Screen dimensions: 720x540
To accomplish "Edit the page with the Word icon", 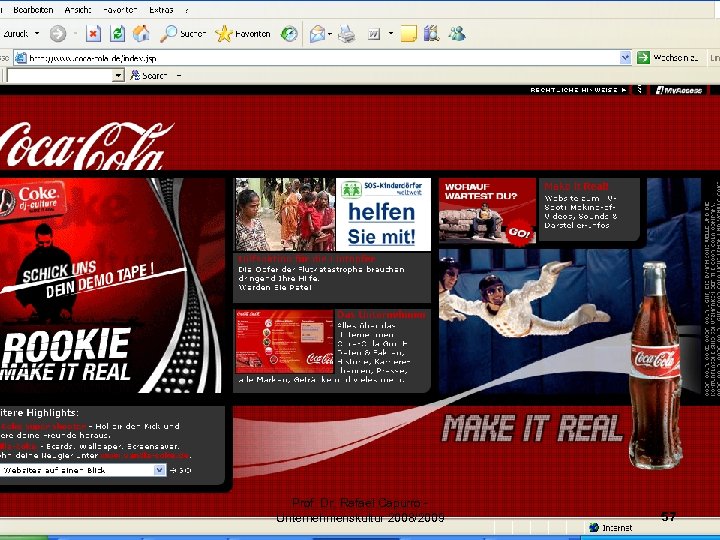I will pos(374,34).
